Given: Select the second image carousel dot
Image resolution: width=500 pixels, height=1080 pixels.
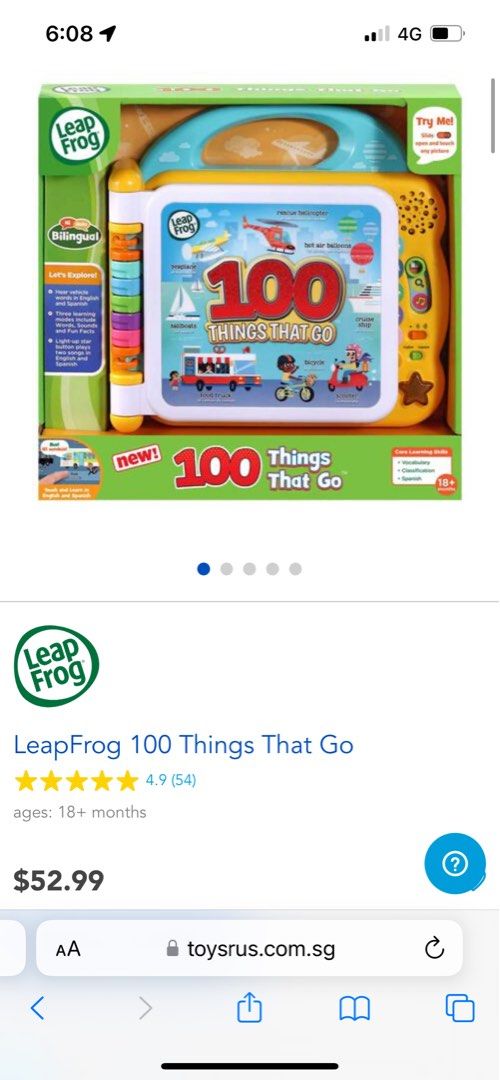Looking at the screenshot, I should click(x=227, y=569).
